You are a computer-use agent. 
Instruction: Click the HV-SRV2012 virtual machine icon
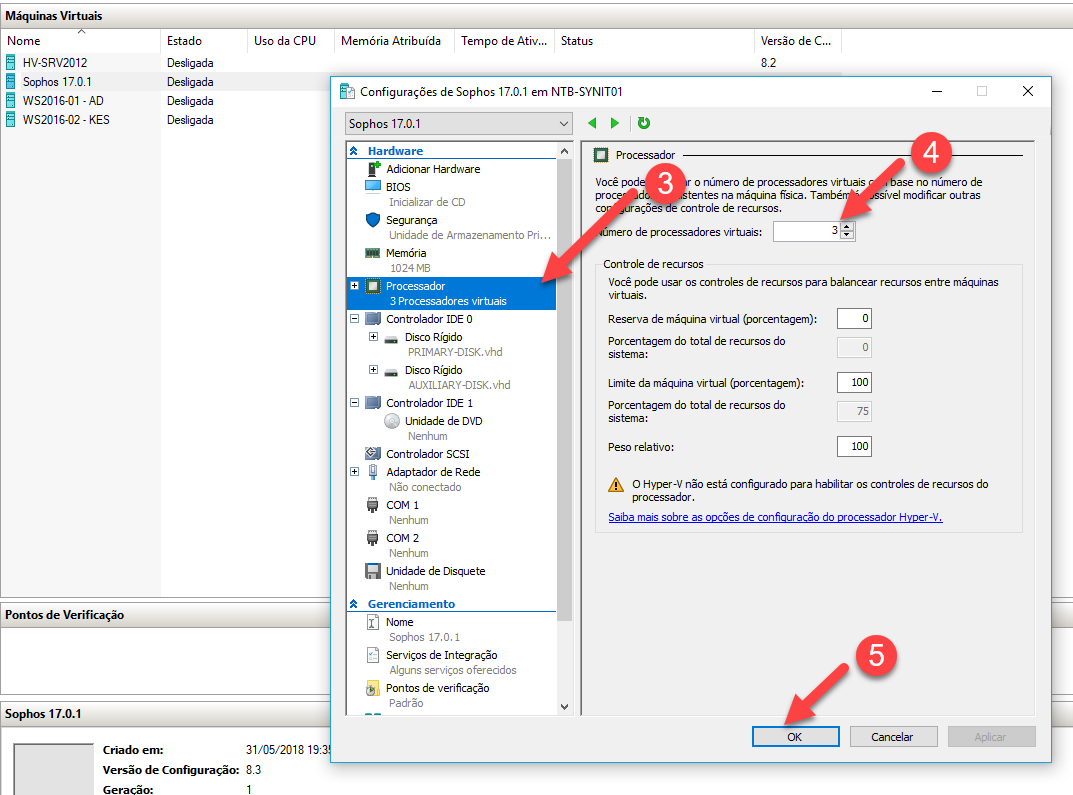[10, 62]
